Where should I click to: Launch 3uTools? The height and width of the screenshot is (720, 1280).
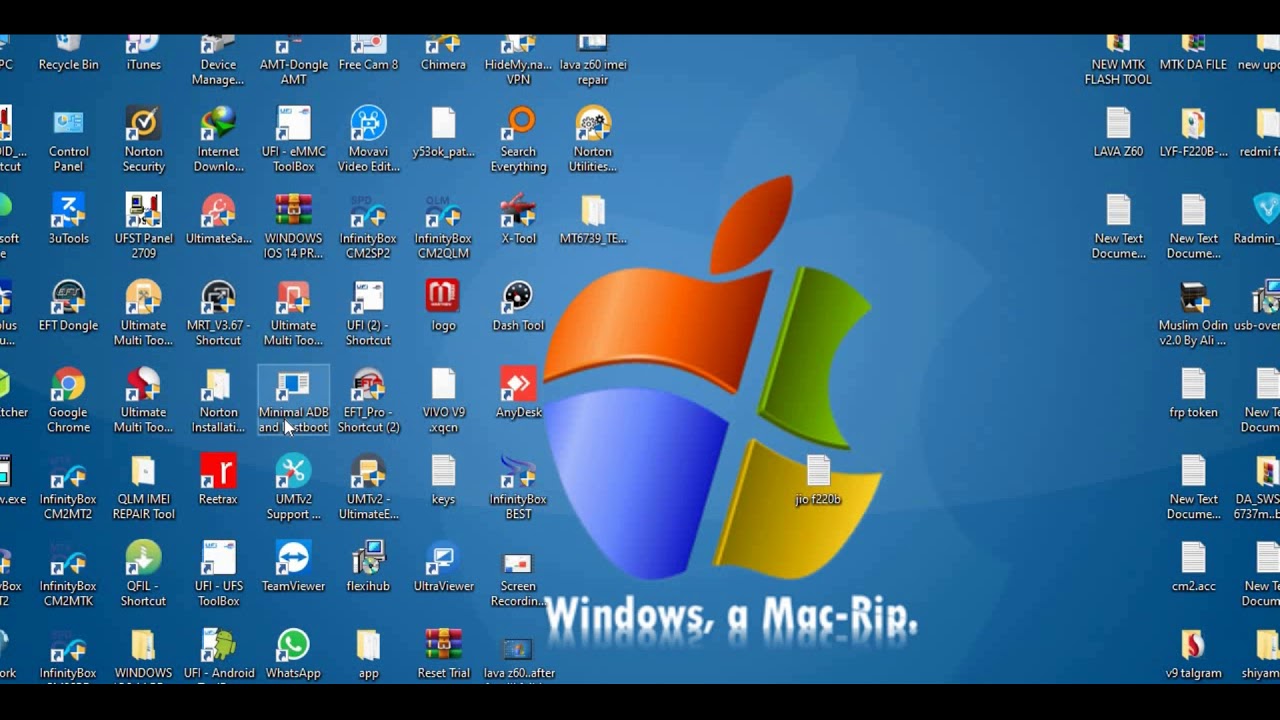pos(68,220)
